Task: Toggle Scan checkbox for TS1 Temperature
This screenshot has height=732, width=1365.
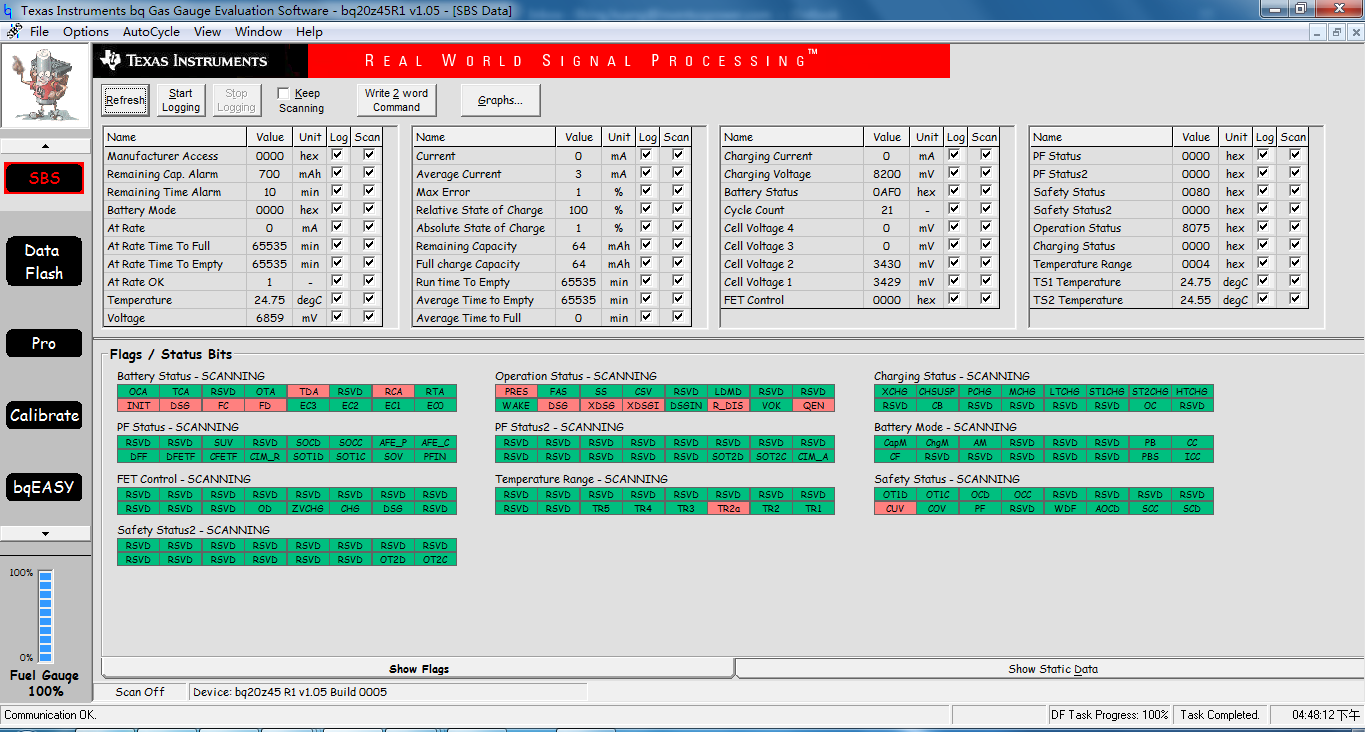Action: click(1295, 281)
